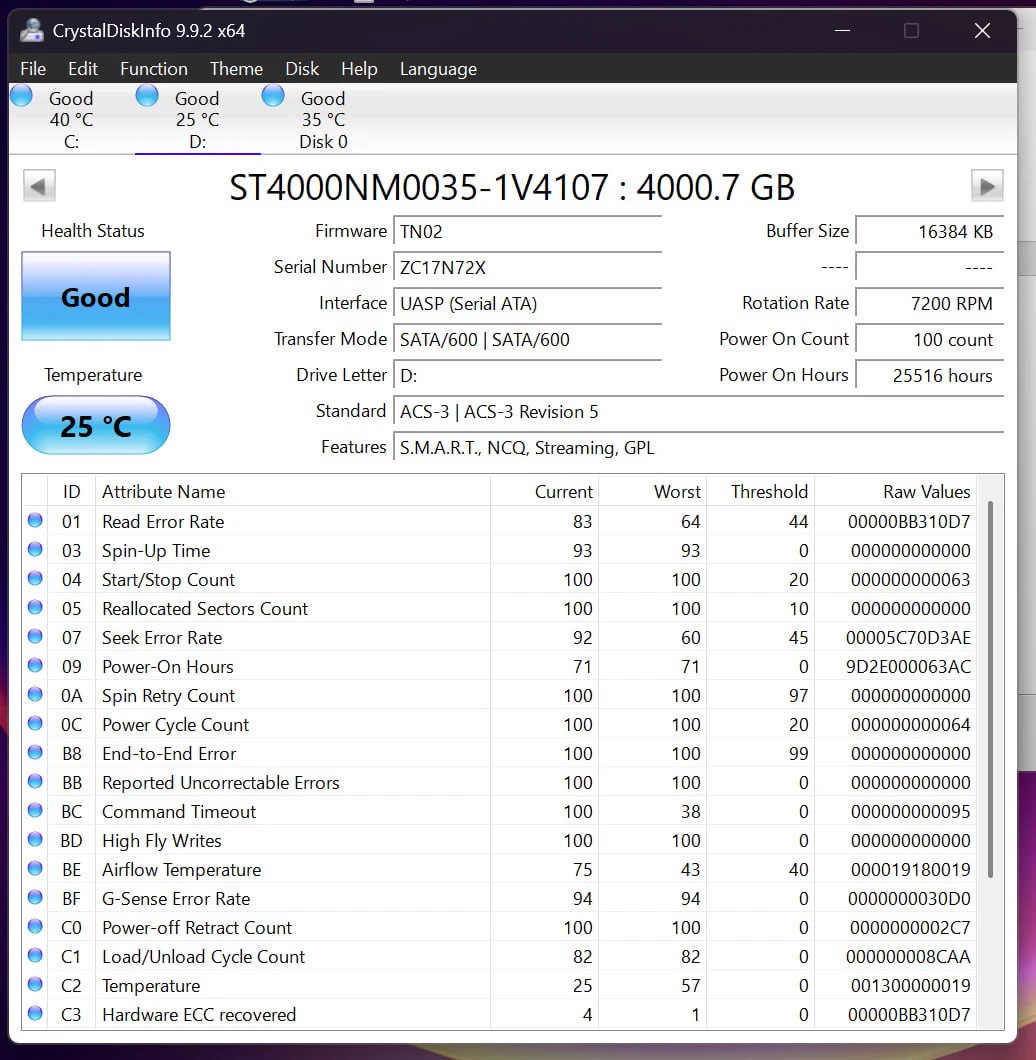The width and height of the screenshot is (1036, 1060).
Task: Click the Standard field ACS-3 Revision 5
Action: pyautogui.click(x=699, y=412)
